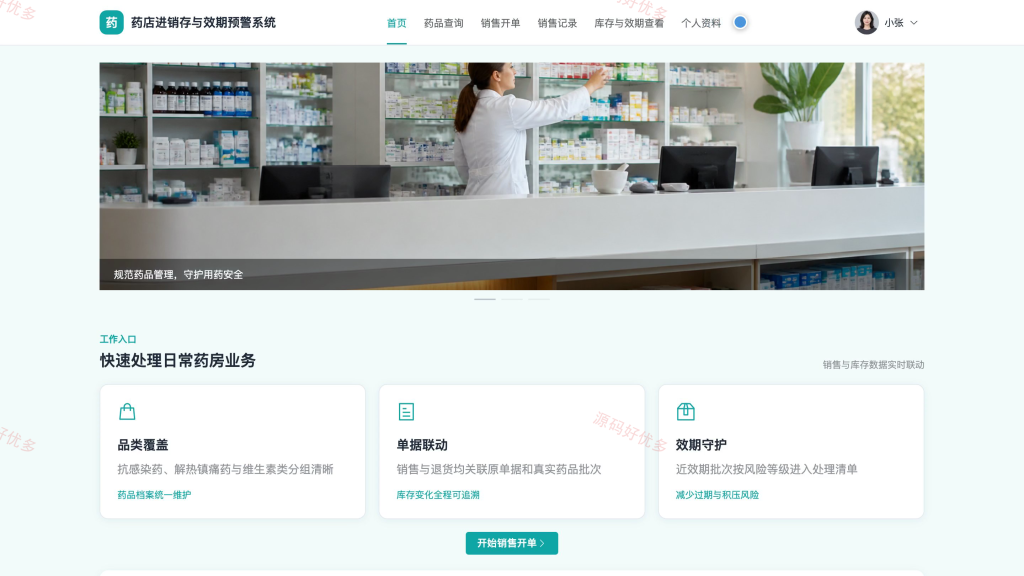Click the 库存变化全程可追溯 link
This screenshot has width=1024, height=576.
click(x=438, y=495)
